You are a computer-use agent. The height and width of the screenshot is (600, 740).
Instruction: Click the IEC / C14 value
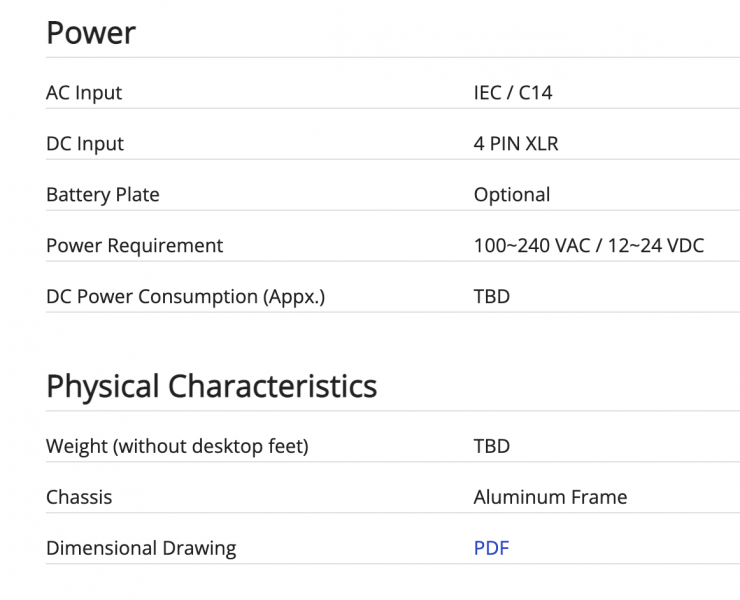(x=512, y=93)
